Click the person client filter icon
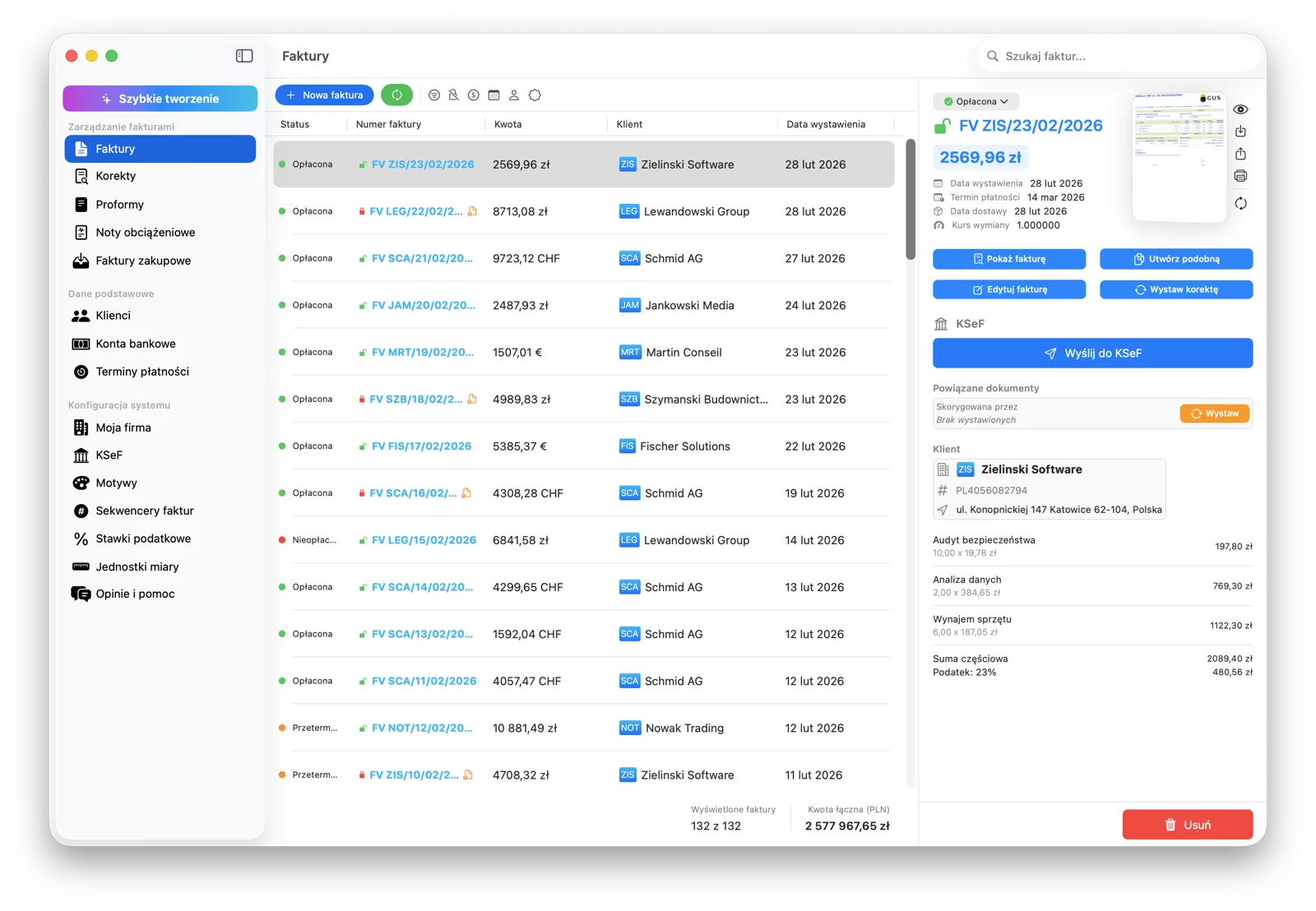Viewport: 1316px width, 911px height. [514, 95]
